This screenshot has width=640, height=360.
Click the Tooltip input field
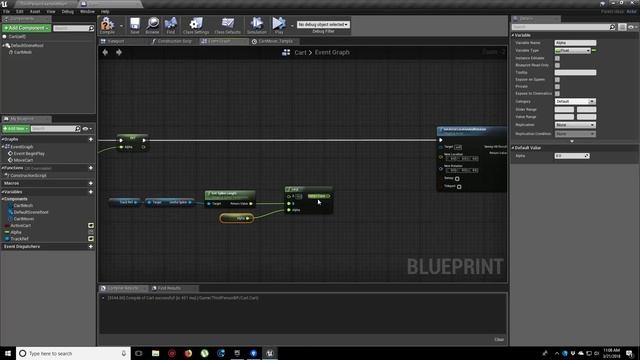[x=575, y=73]
